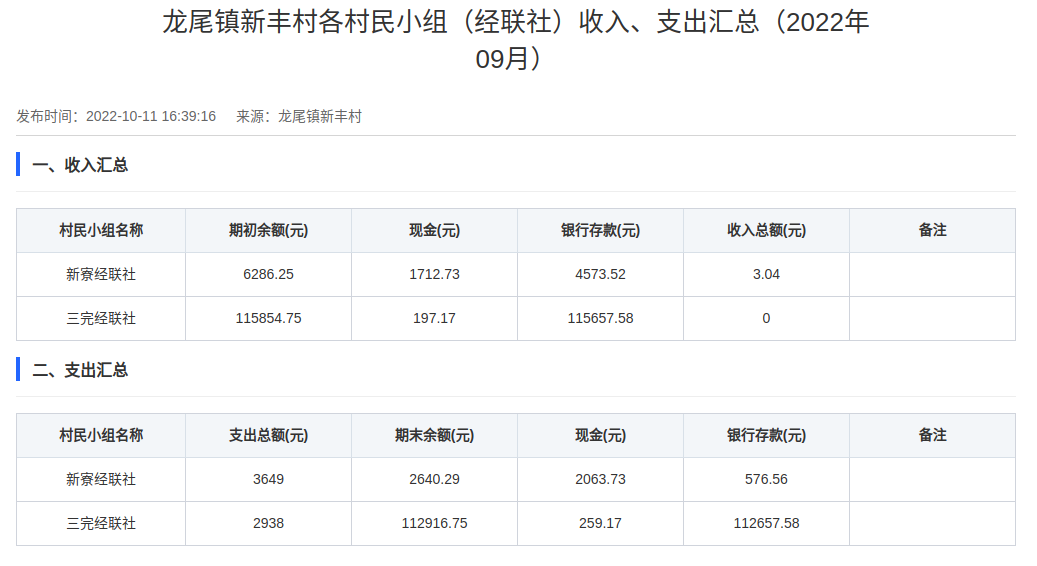The height and width of the screenshot is (566, 1037).
Task: Select the expense total value 2938
Action: (269, 524)
